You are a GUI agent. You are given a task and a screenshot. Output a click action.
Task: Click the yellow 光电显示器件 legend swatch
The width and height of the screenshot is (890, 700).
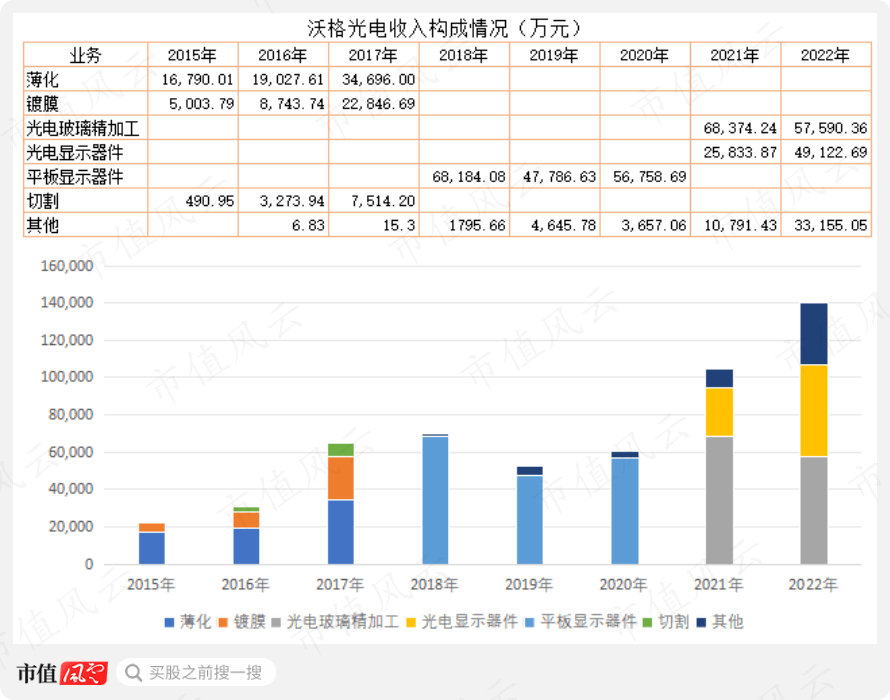pos(411,623)
